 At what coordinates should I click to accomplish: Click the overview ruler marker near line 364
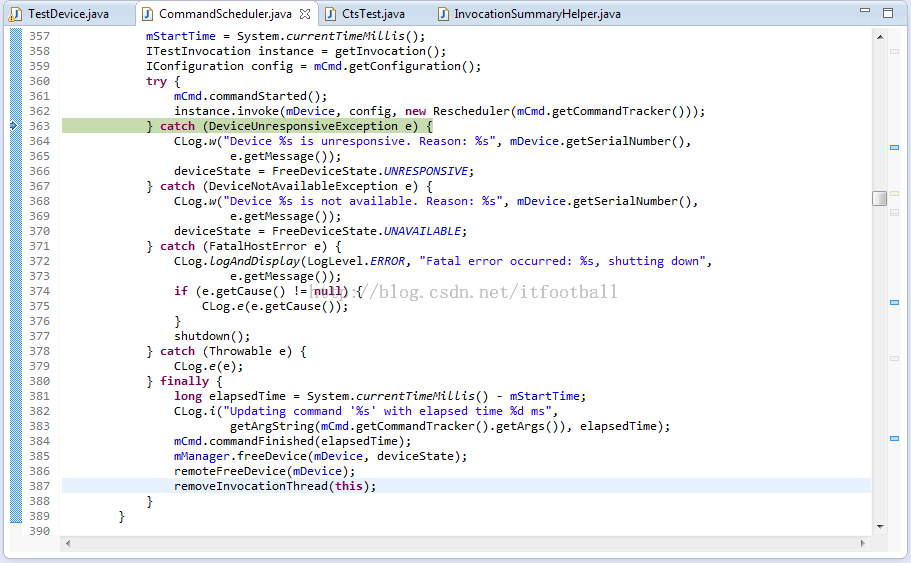tap(895, 148)
